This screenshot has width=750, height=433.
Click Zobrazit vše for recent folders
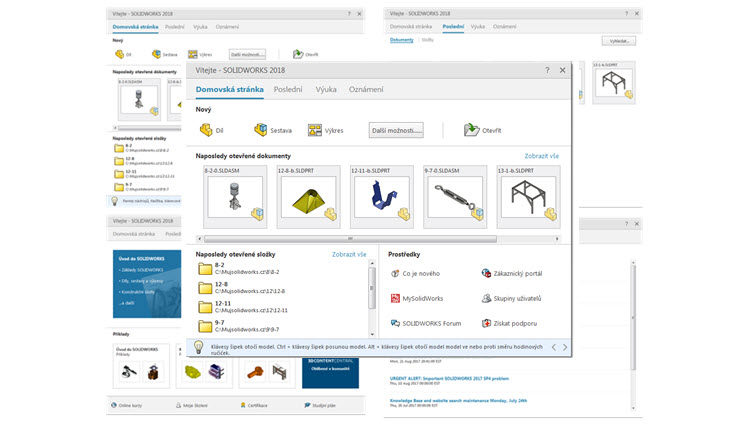click(x=349, y=255)
